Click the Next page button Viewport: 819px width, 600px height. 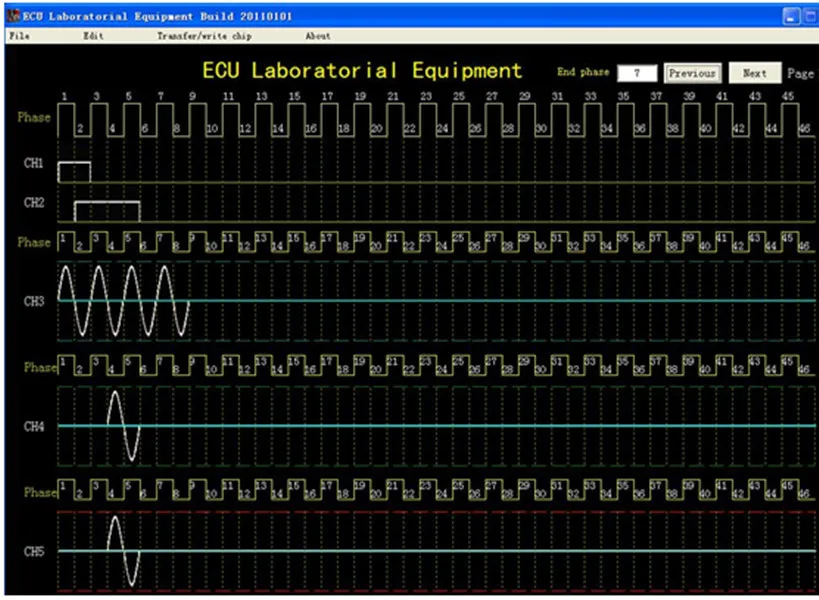(755, 73)
